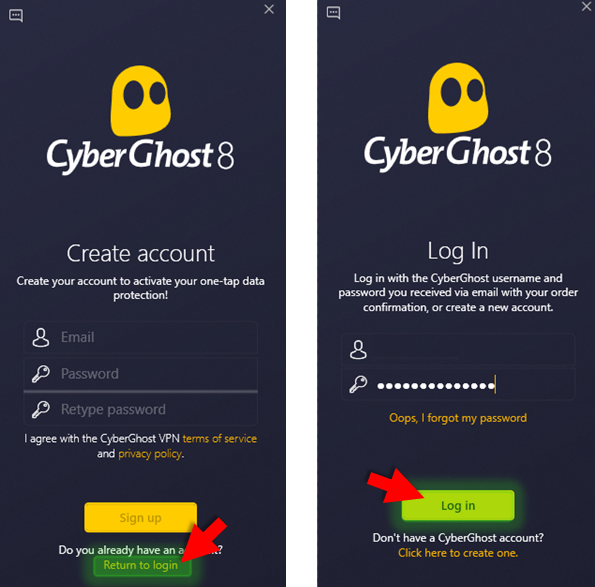
Task: Click the user icon in login username field
Action: click(358, 349)
